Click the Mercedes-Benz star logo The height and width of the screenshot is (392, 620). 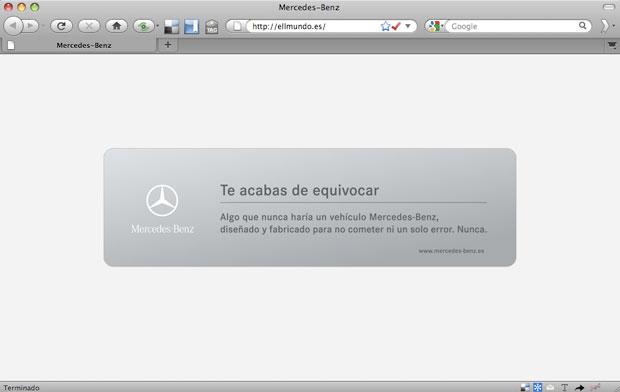(162, 200)
